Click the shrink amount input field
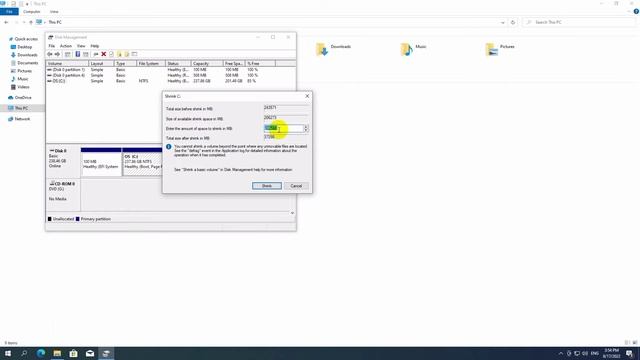The width and height of the screenshot is (640, 360). [x=284, y=129]
